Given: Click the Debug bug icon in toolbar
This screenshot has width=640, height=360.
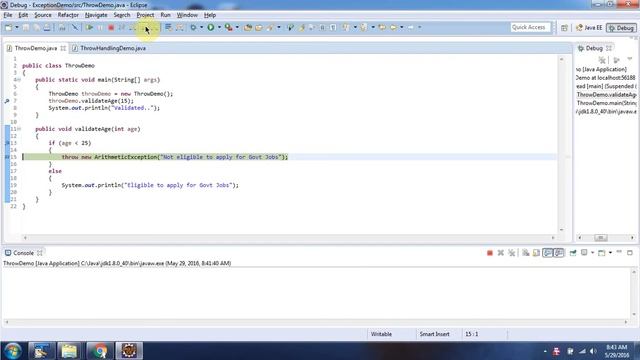Looking at the screenshot, I should [x=193, y=27].
